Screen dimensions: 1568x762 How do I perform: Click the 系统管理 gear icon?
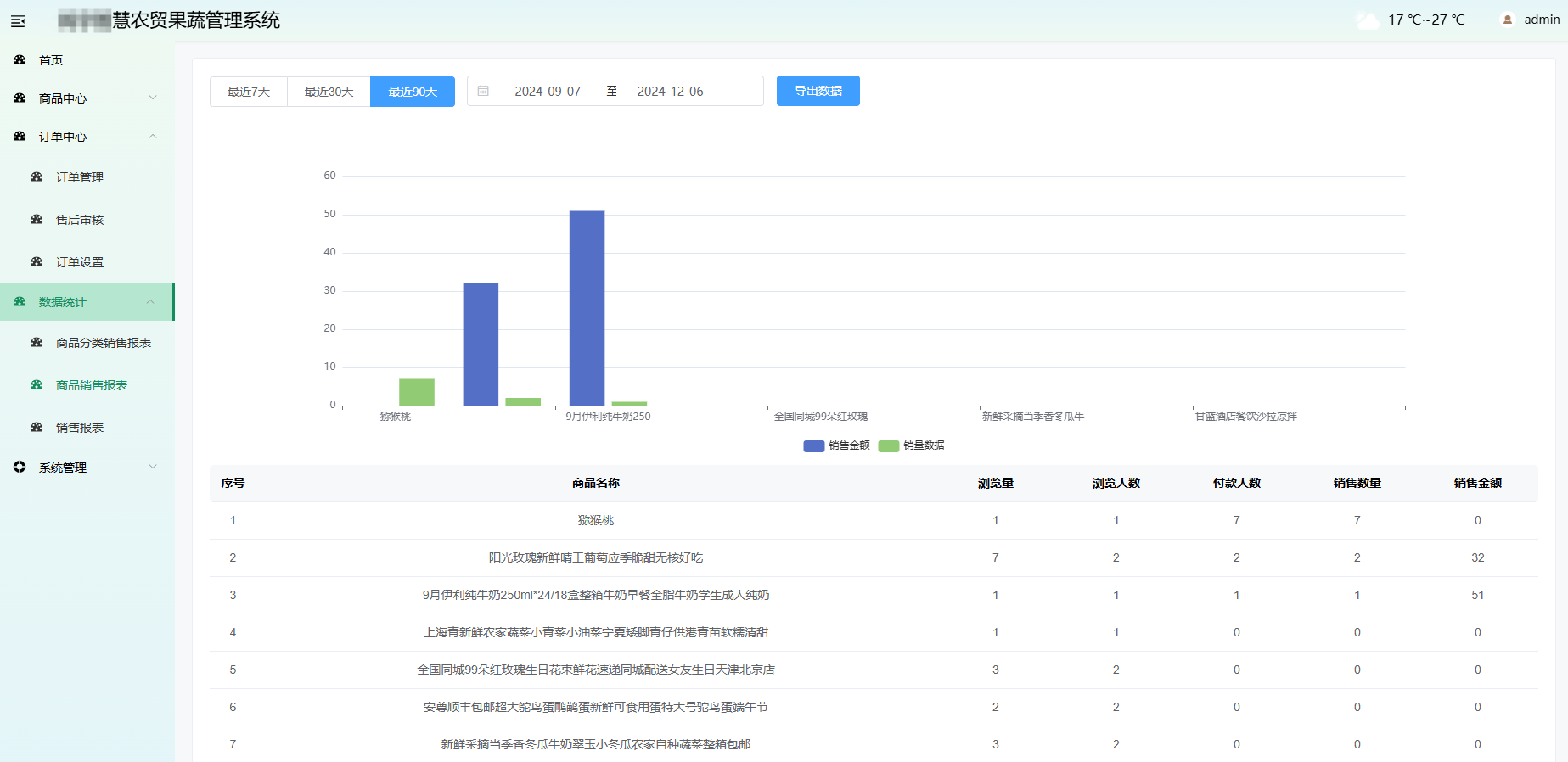click(20, 467)
